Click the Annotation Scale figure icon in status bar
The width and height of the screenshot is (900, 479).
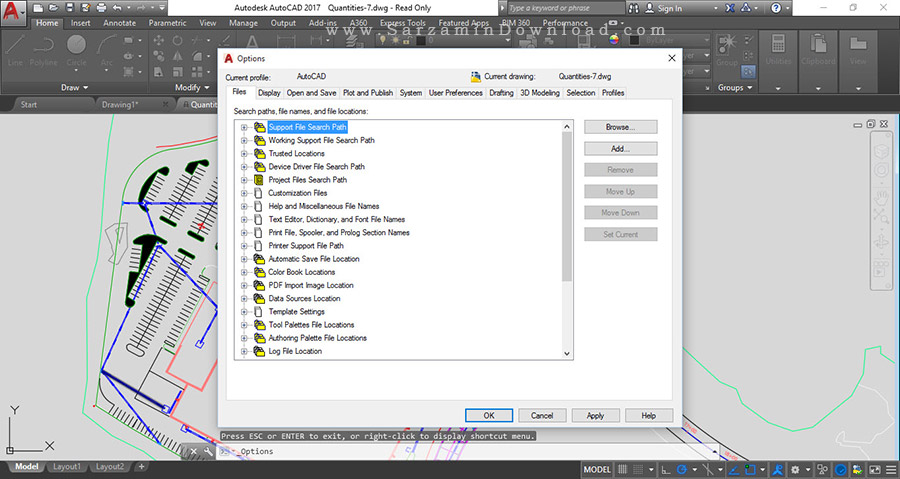click(778, 470)
